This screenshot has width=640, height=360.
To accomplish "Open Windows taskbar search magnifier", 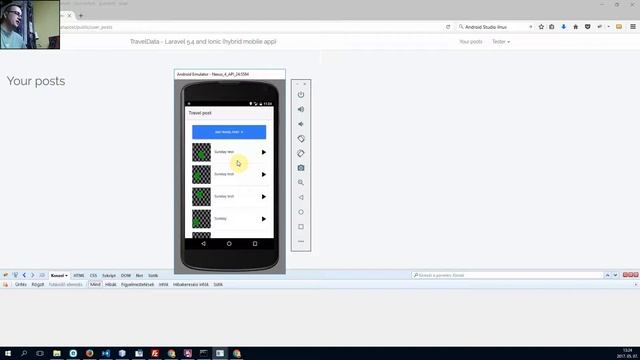I will (x=24, y=353).
